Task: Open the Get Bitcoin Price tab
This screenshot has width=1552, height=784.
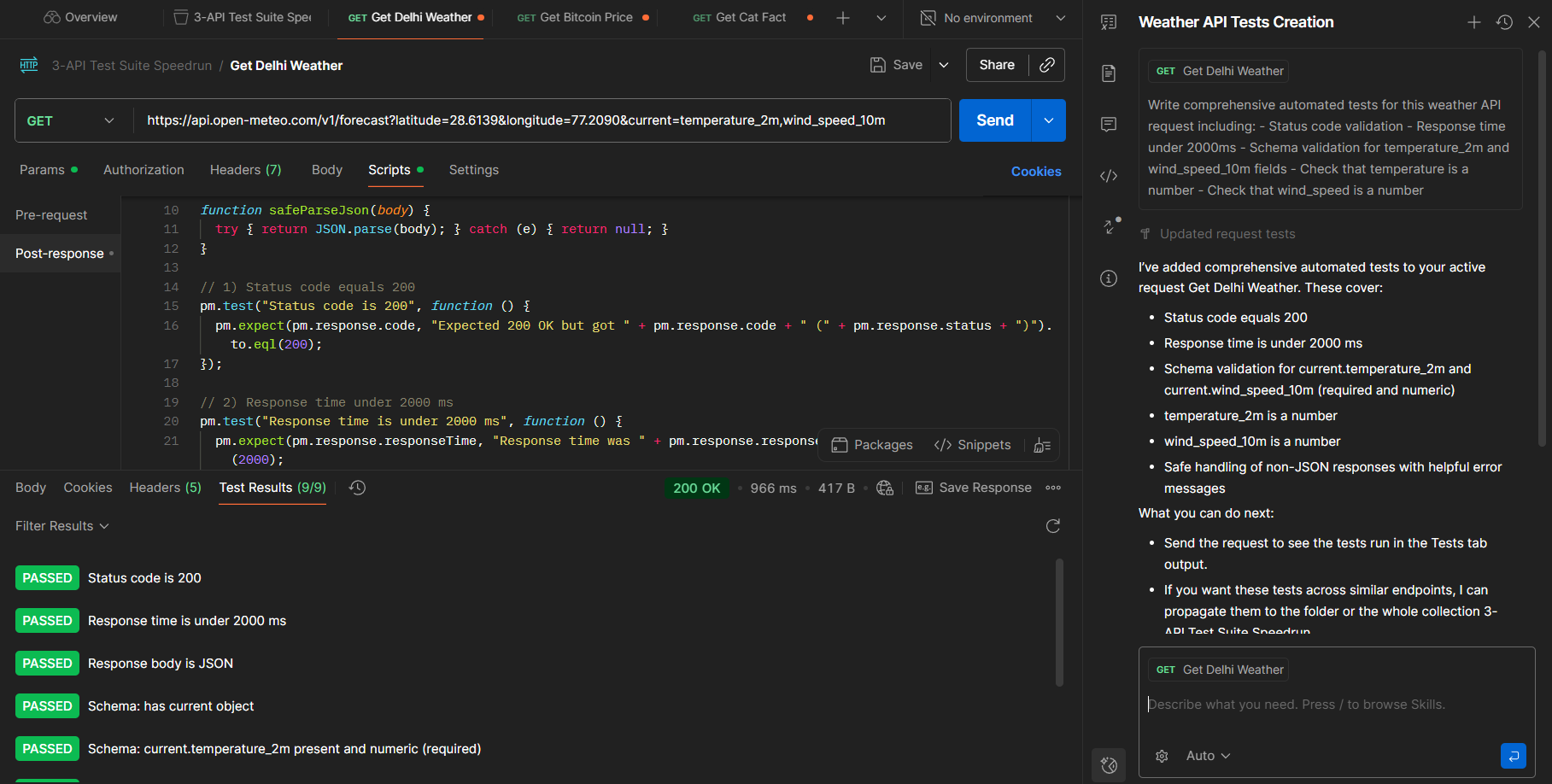Action: 583,18
